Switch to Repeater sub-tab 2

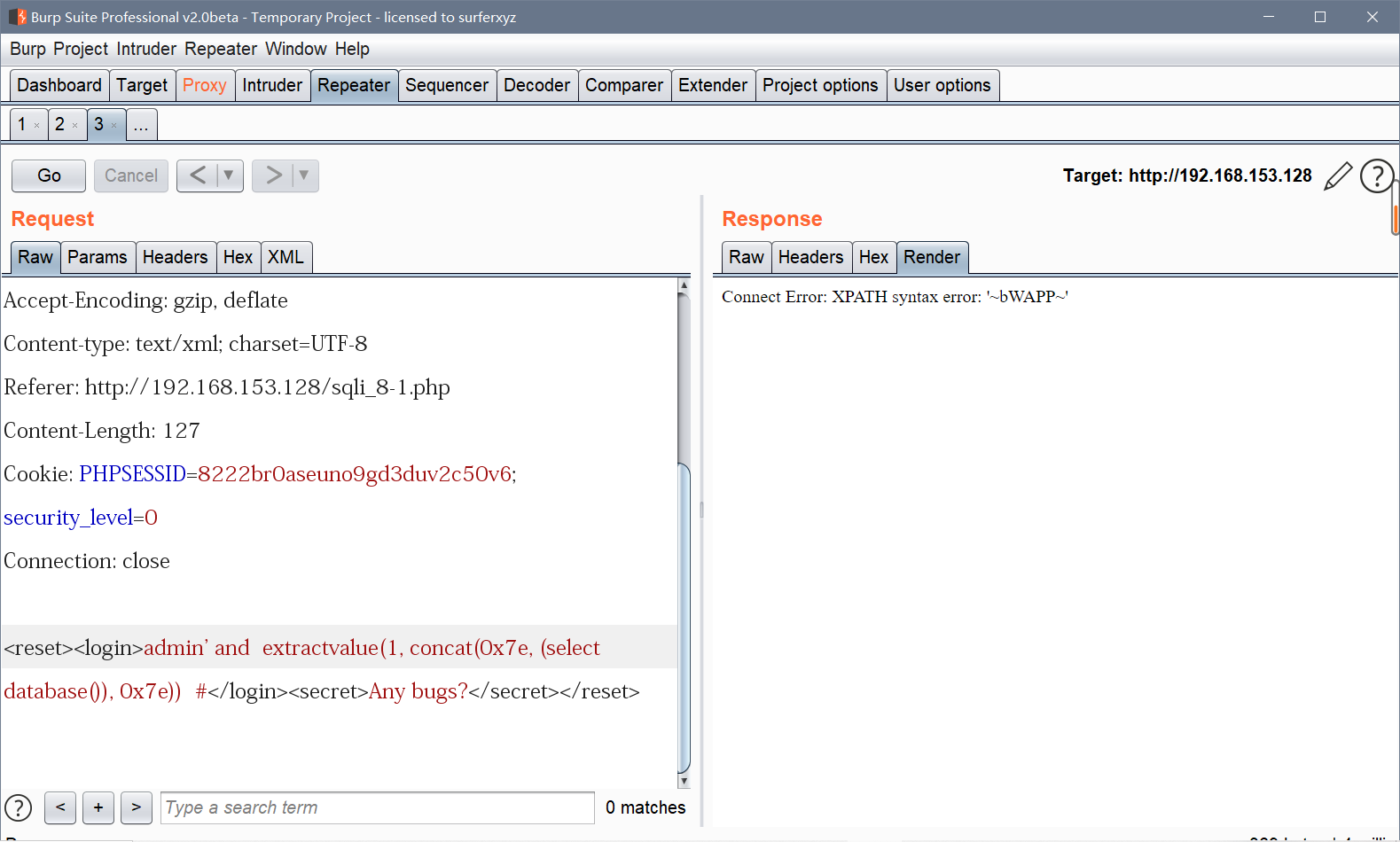[x=59, y=124]
